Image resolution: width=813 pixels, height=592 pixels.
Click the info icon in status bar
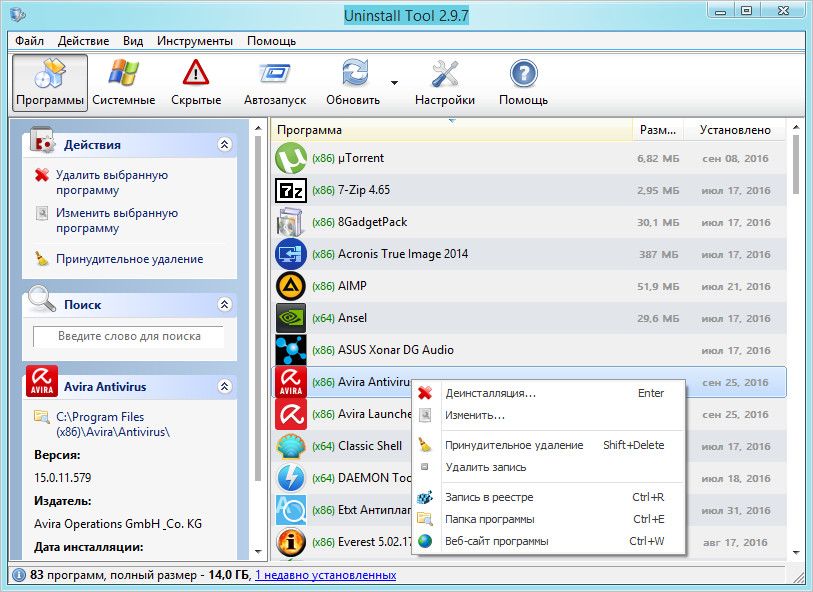[x=19, y=575]
